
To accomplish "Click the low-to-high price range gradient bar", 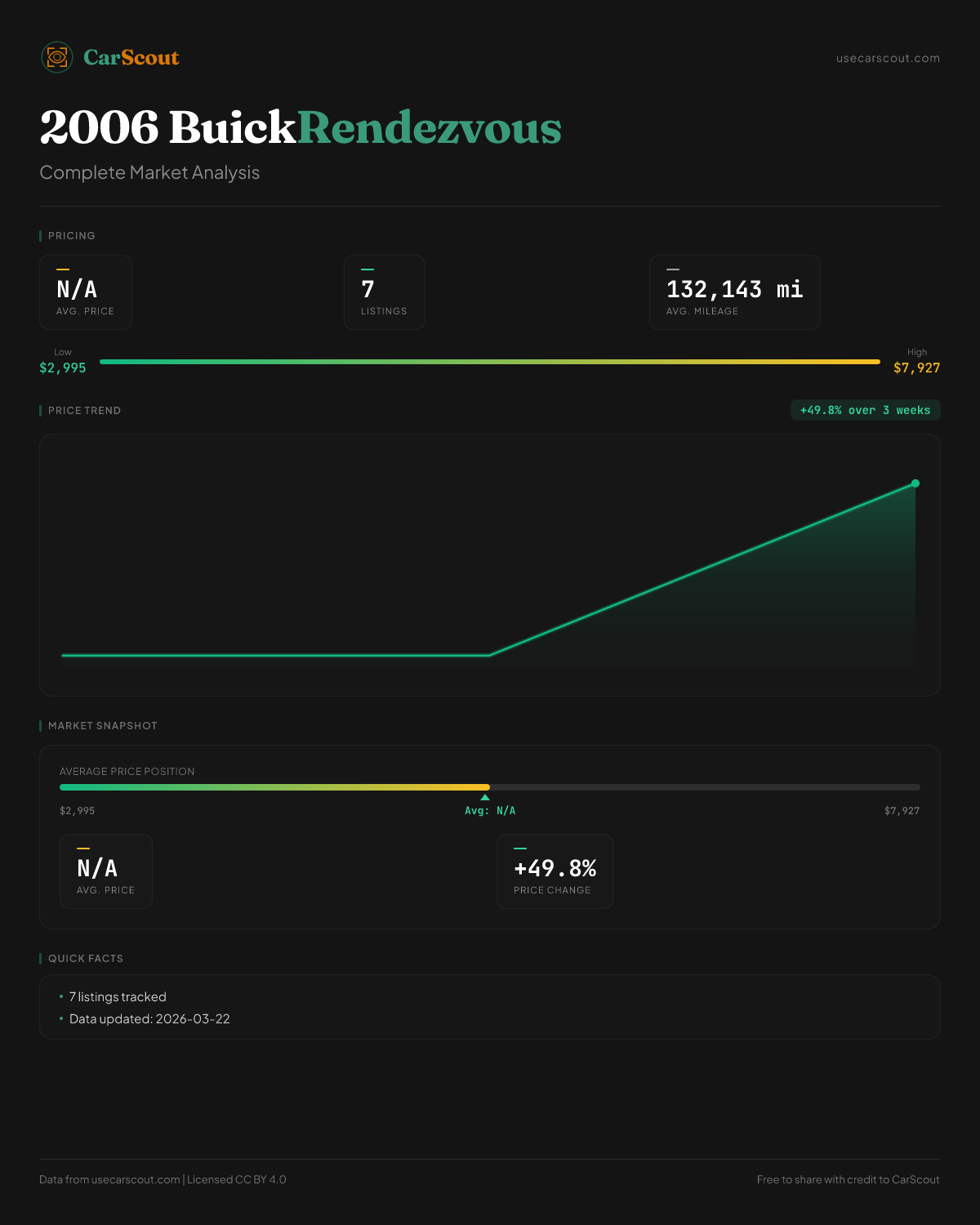I will tap(490, 362).
